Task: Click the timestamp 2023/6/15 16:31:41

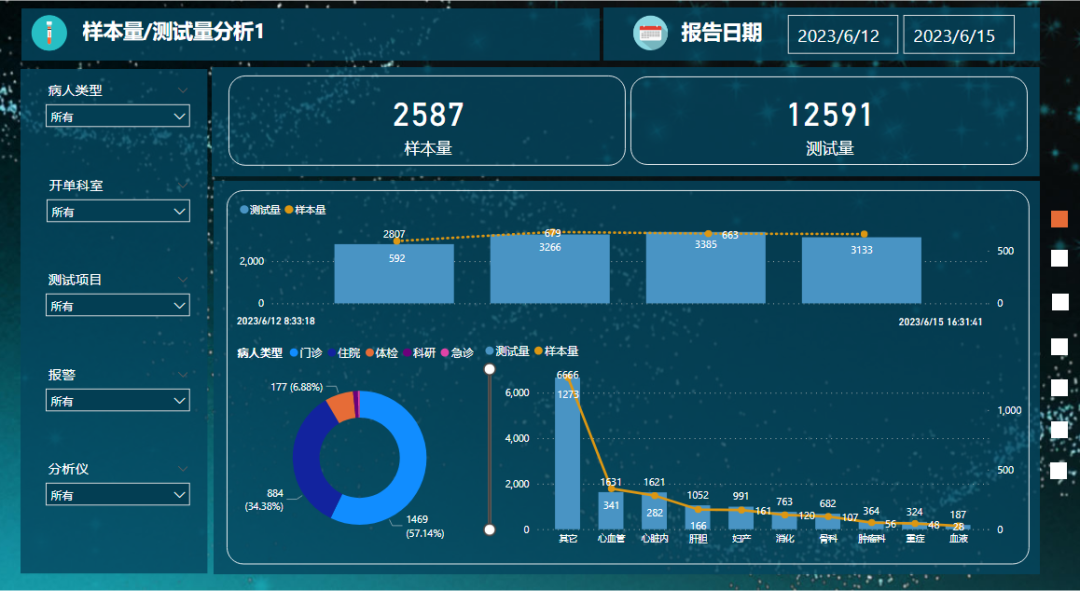Action: tap(940, 322)
